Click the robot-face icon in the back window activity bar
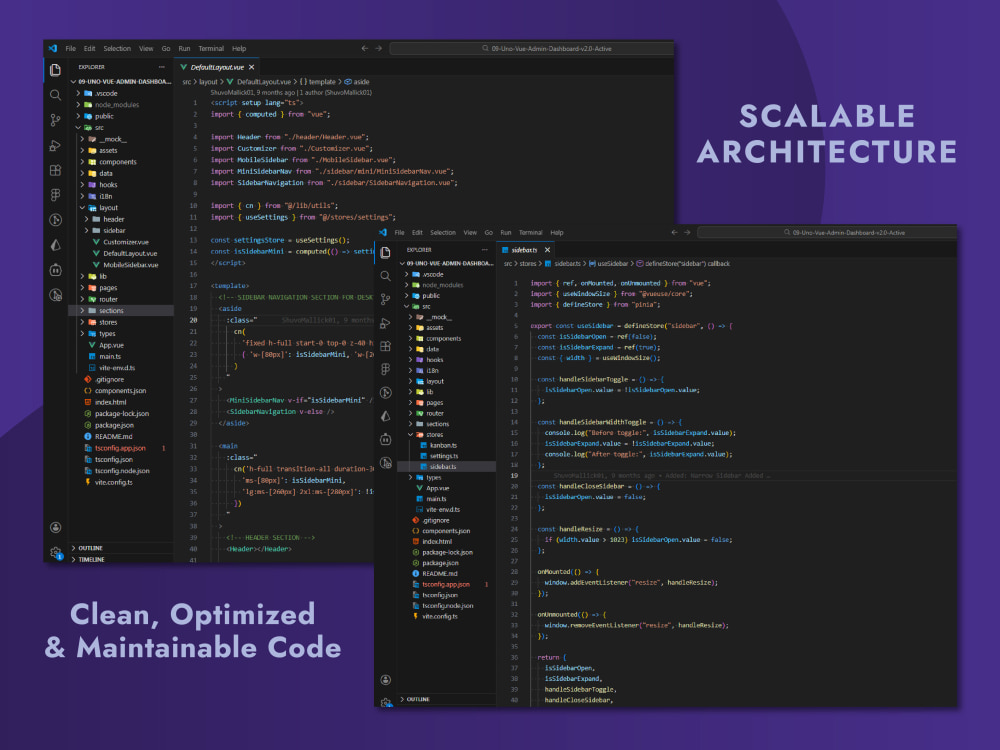Screen dimensions: 1000x750 55,270
